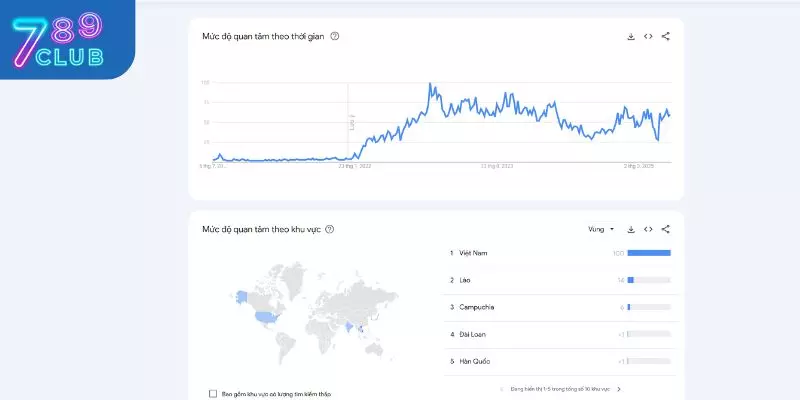Expand the "Vùng" region type dropdown

(x=601, y=229)
